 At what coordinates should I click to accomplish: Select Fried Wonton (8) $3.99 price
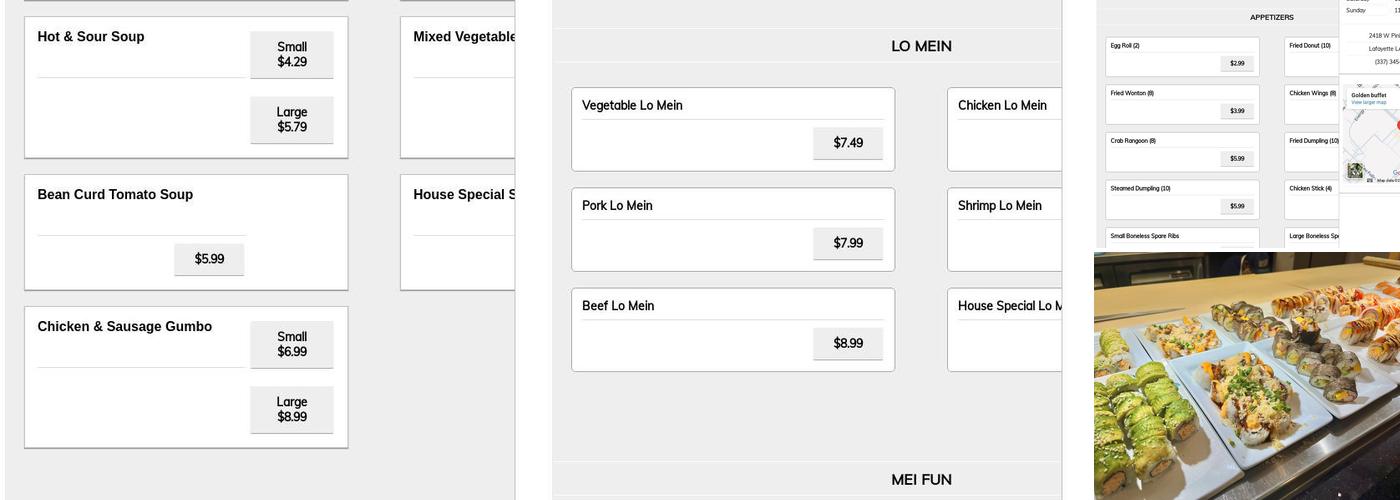(1237, 111)
